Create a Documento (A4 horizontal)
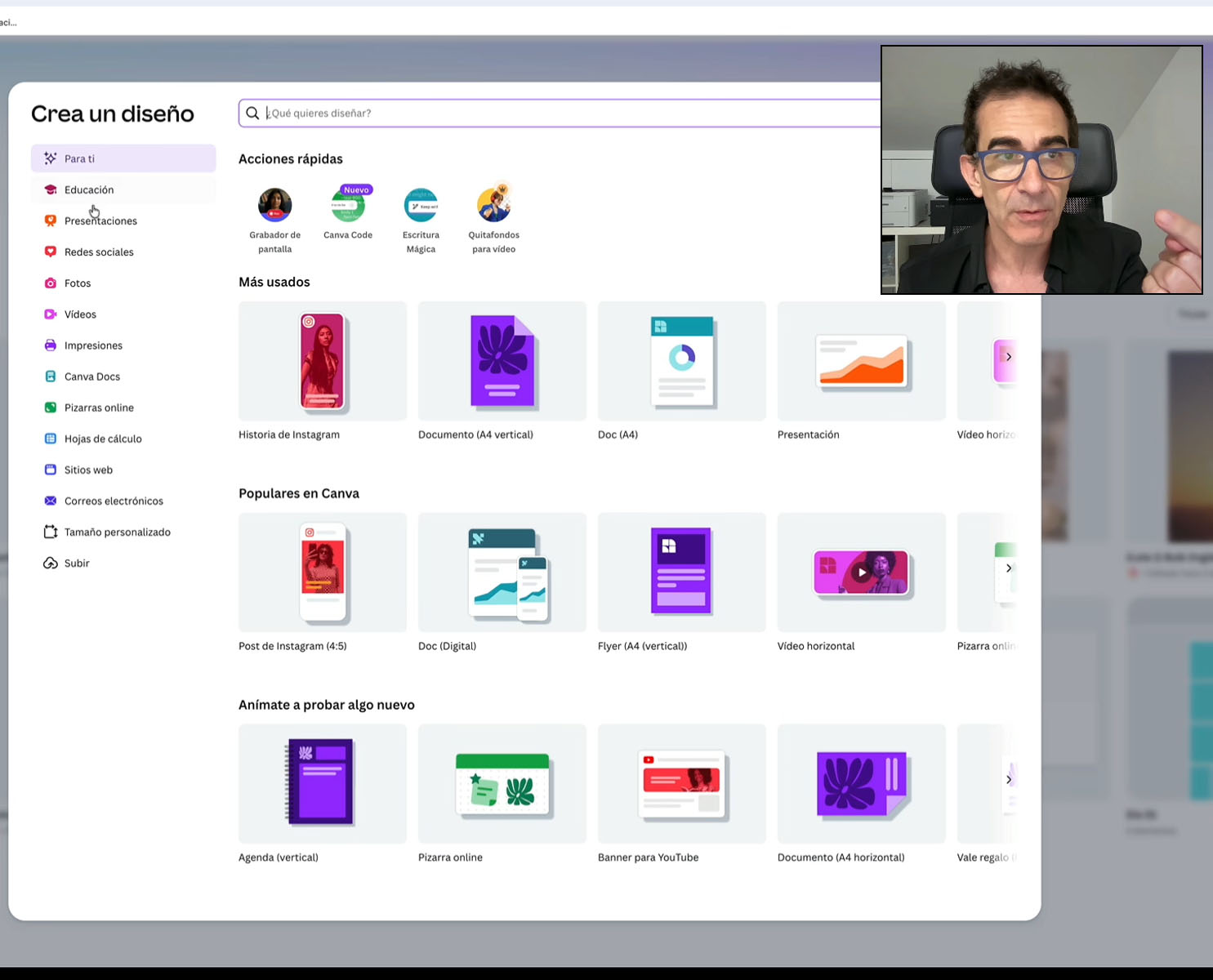This screenshot has height=980, width=1213. 862,784
